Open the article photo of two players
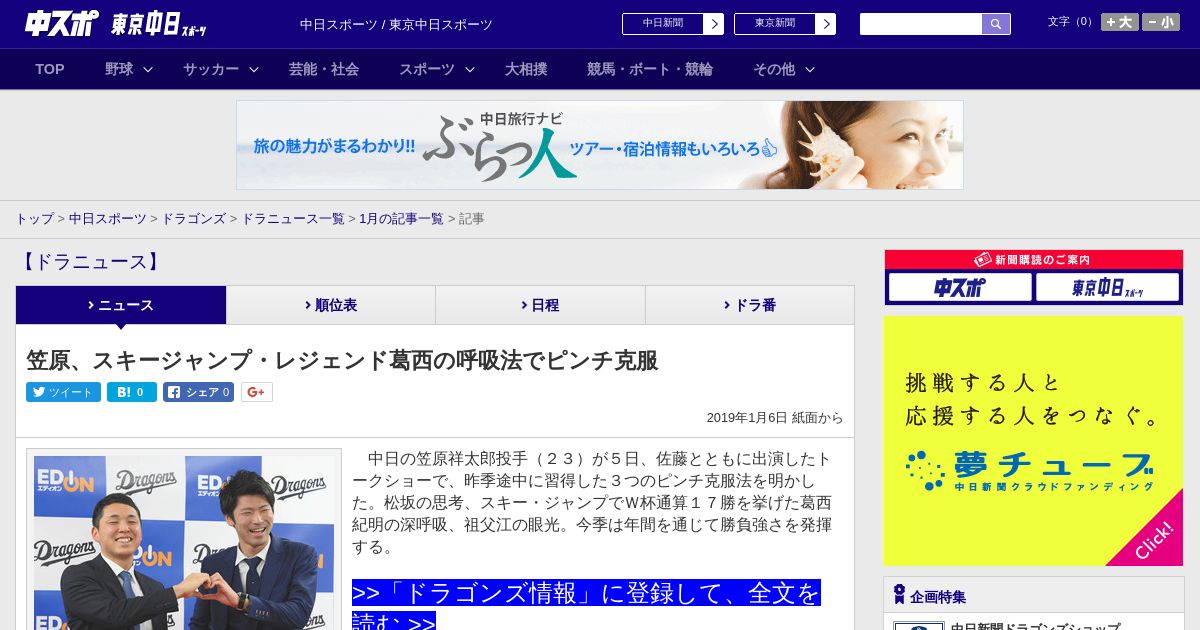 coord(184,543)
